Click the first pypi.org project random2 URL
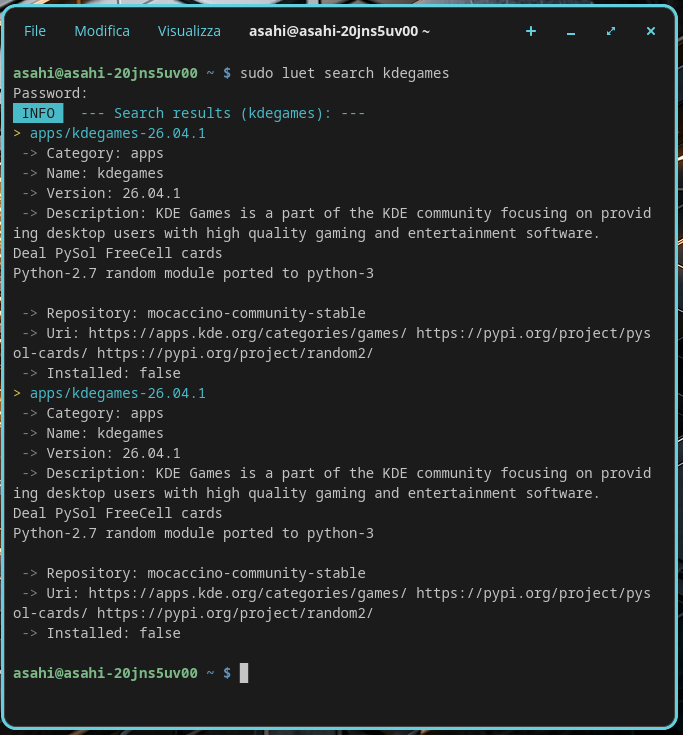683x735 pixels. tap(235, 353)
